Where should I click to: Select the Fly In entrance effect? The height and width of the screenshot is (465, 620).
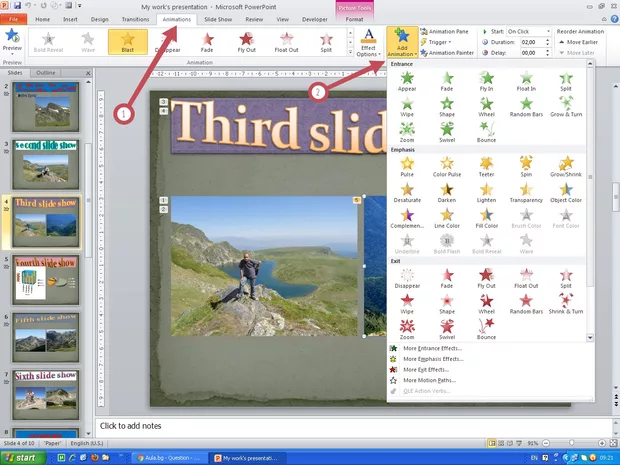coord(486,82)
